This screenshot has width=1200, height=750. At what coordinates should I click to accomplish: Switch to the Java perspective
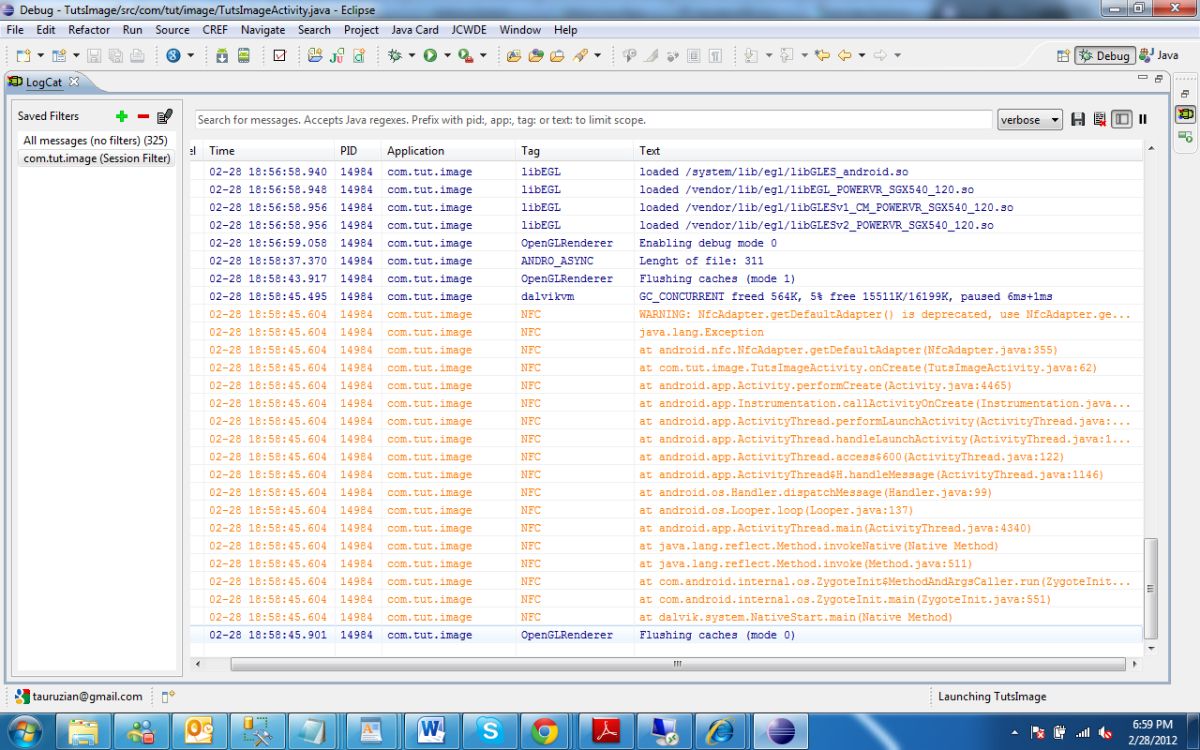(x=1160, y=56)
